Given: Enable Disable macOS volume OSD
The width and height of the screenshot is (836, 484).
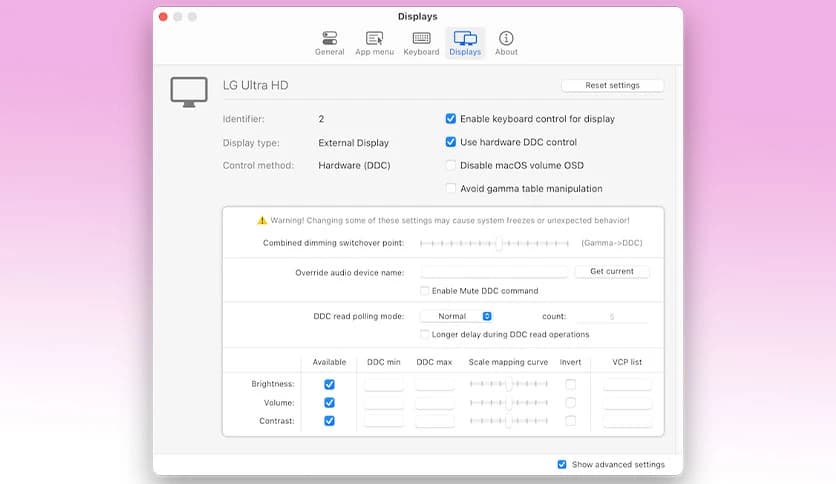Looking at the screenshot, I should tap(451, 165).
